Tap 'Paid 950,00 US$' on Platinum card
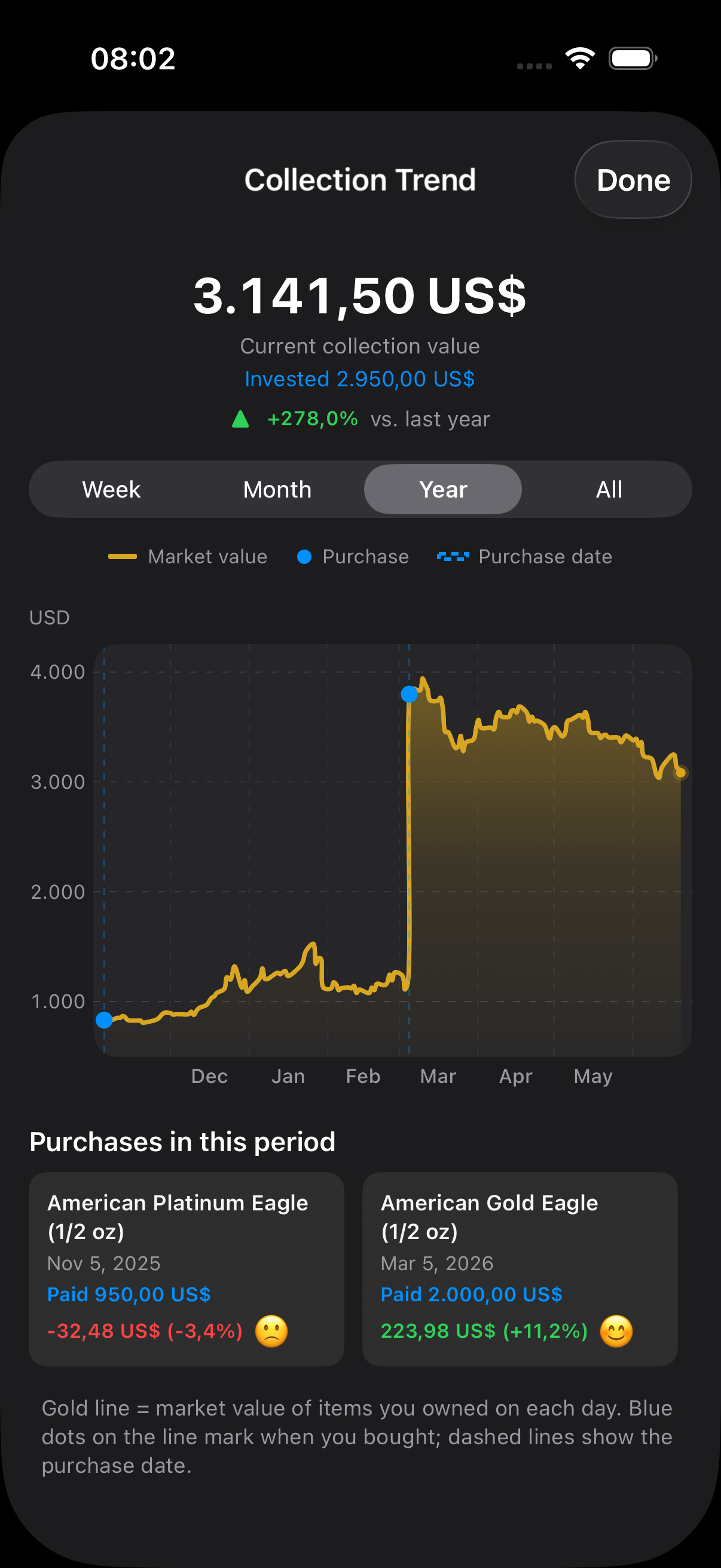The height and width of the screenshot is (1568, 721). tap(129, 1294)
